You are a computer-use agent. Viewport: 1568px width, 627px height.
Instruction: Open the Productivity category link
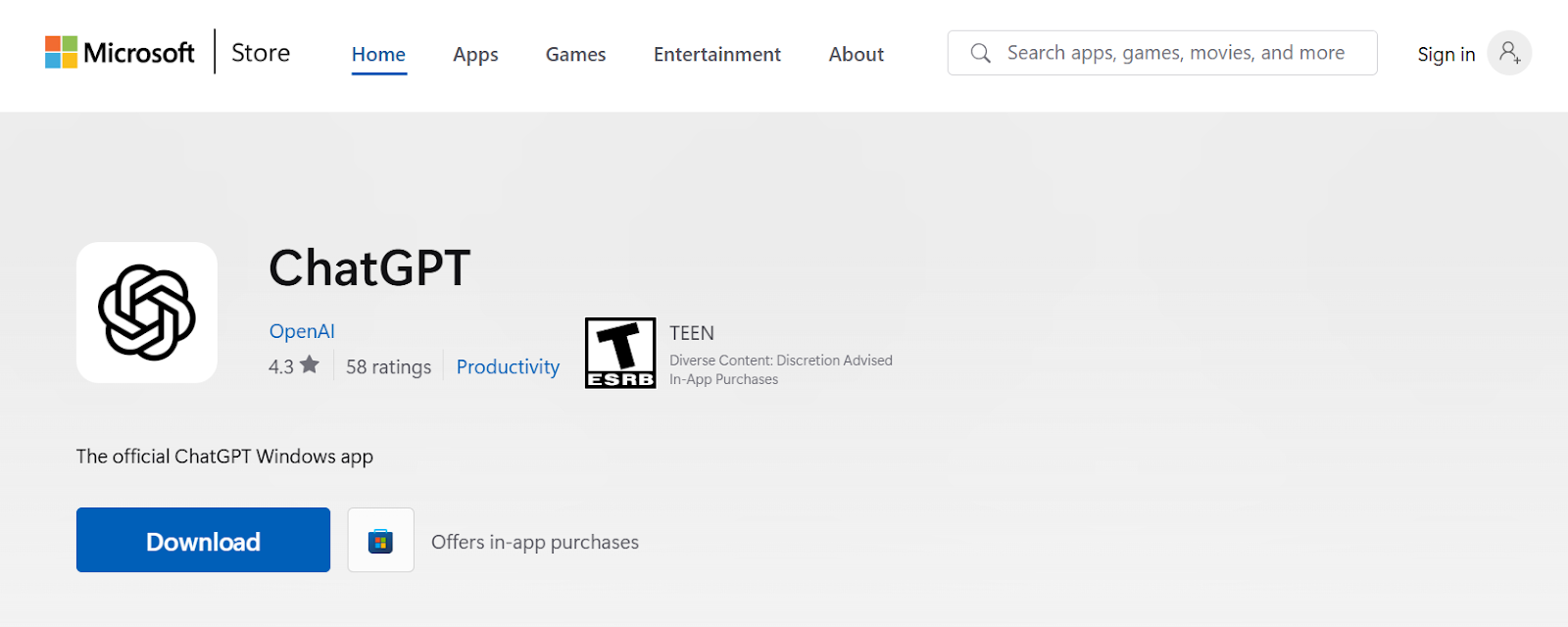click(x=508, y=367)
